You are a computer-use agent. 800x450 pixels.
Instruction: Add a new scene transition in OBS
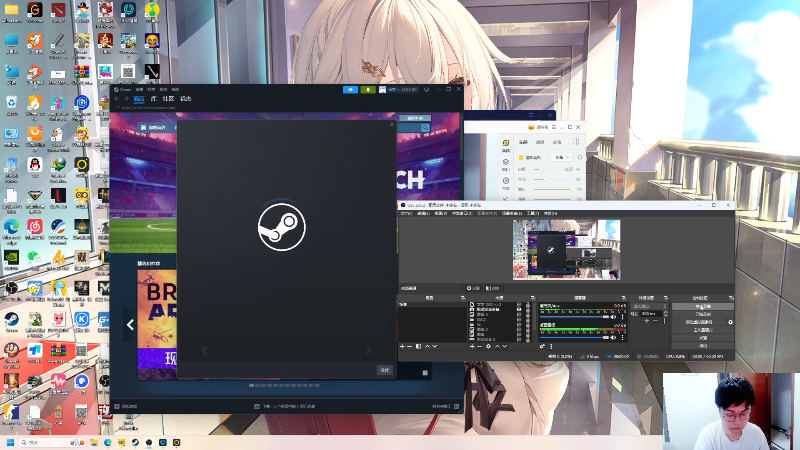tap(646, 321)
